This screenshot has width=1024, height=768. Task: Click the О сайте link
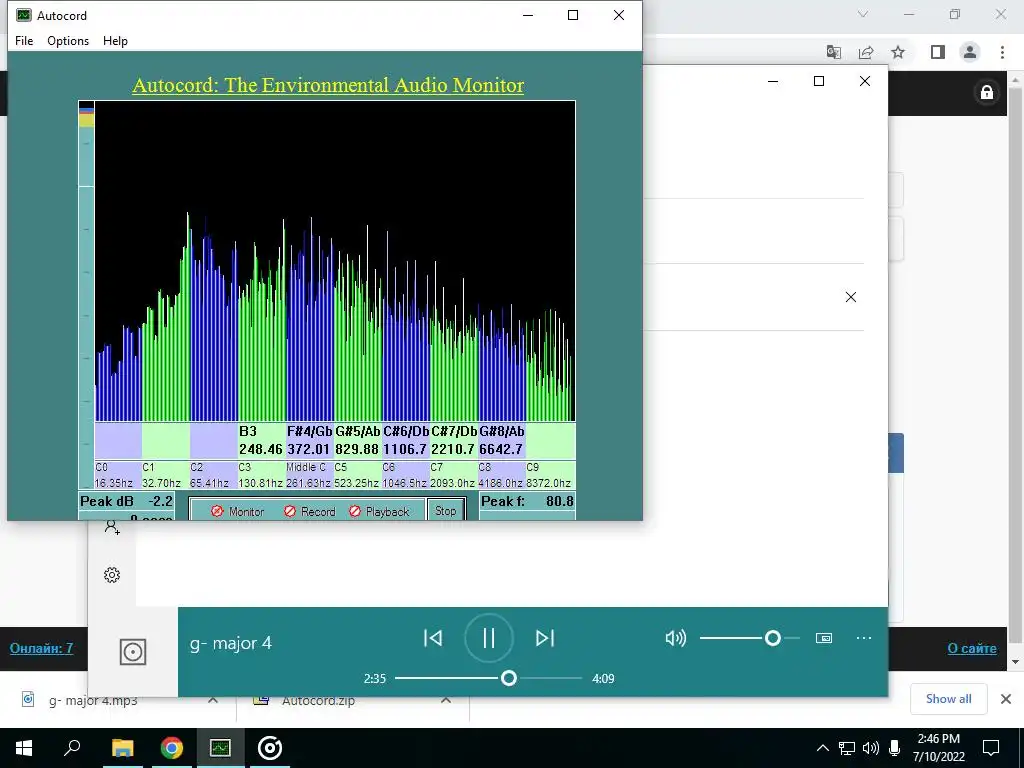coord(972,648)
